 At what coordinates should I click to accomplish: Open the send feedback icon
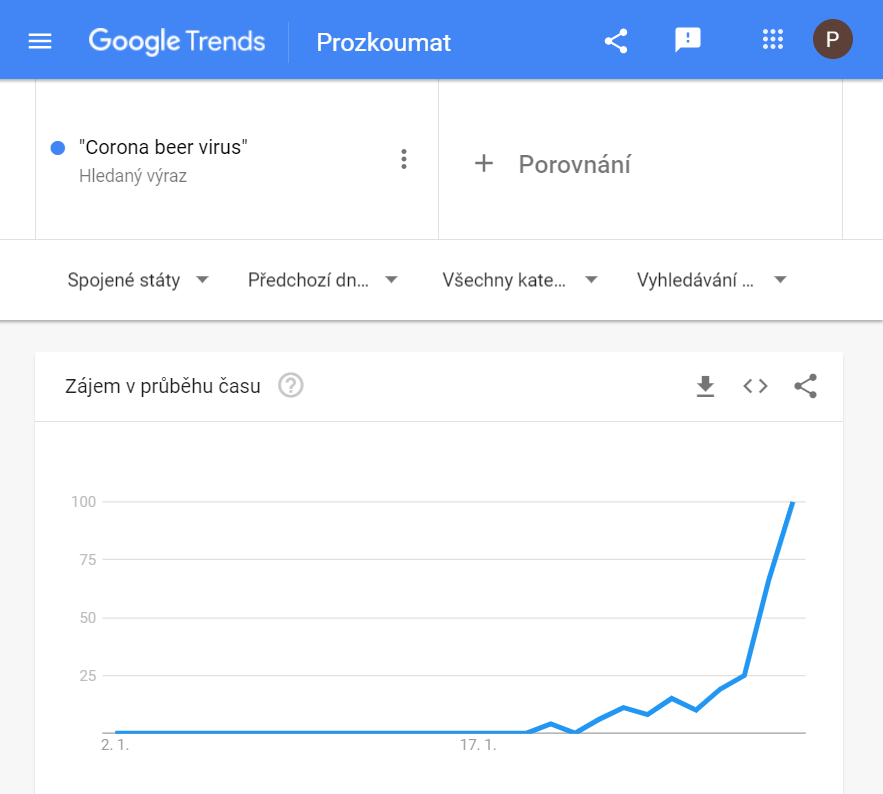688,40
